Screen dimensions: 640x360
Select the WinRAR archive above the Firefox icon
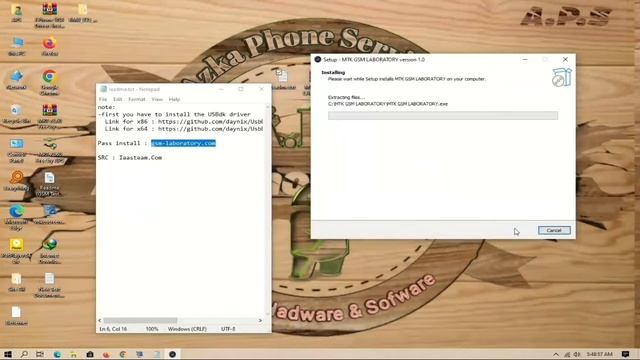[x=49, y=15]
